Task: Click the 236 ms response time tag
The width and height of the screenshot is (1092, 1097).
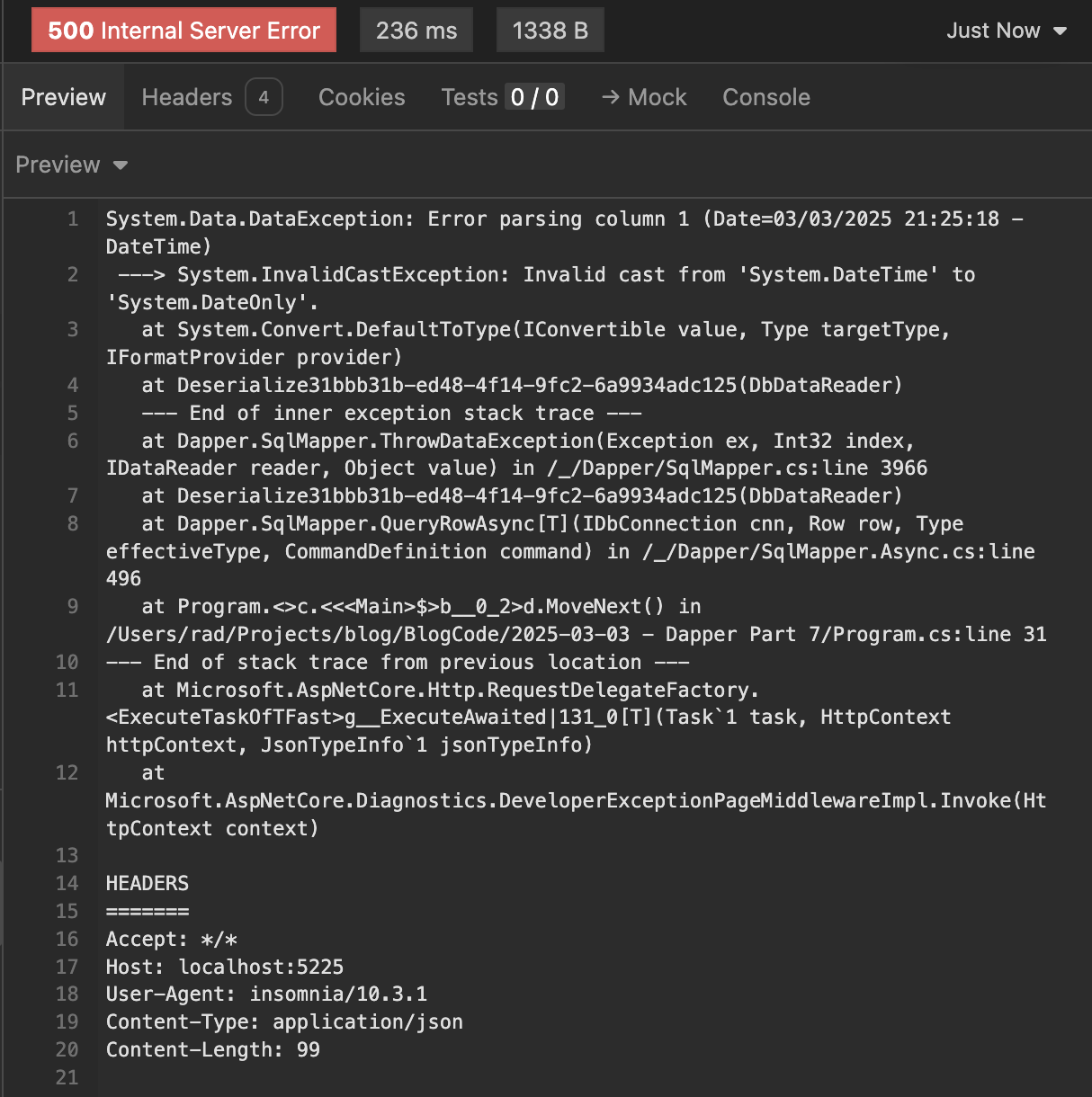Action: 416,31
